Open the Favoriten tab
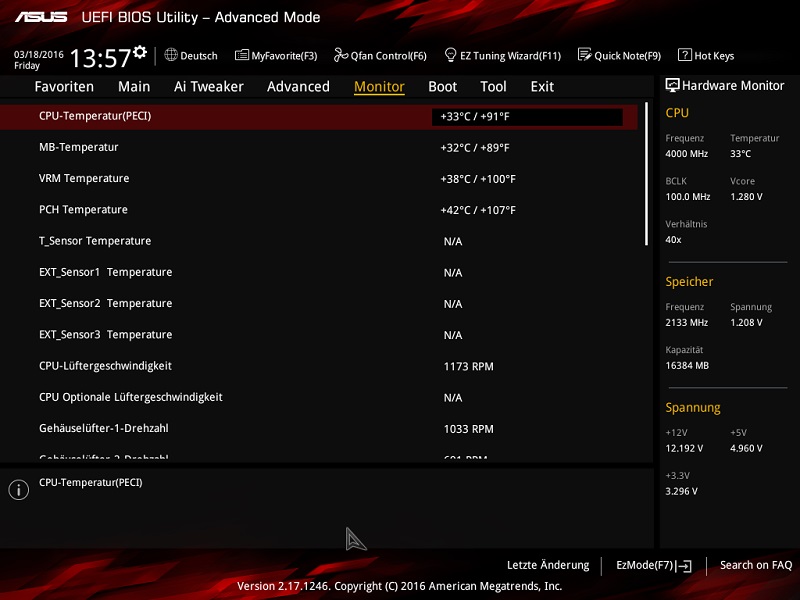800x600 pixels. [x=64, y=87]
